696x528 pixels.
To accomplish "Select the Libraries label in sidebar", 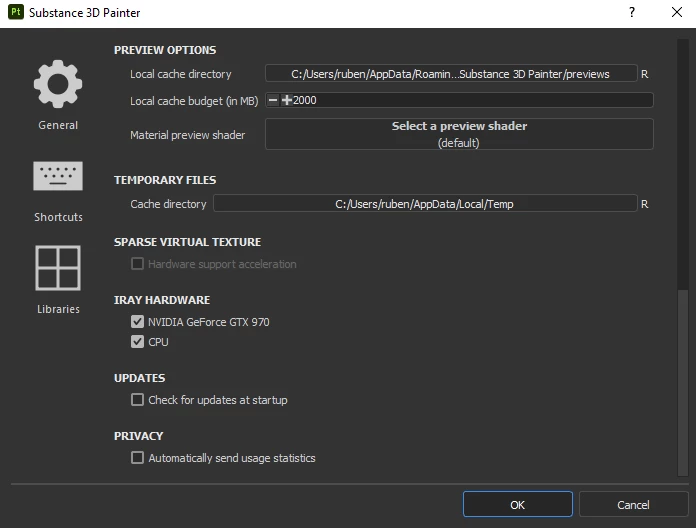I will [x=58, y=309].
